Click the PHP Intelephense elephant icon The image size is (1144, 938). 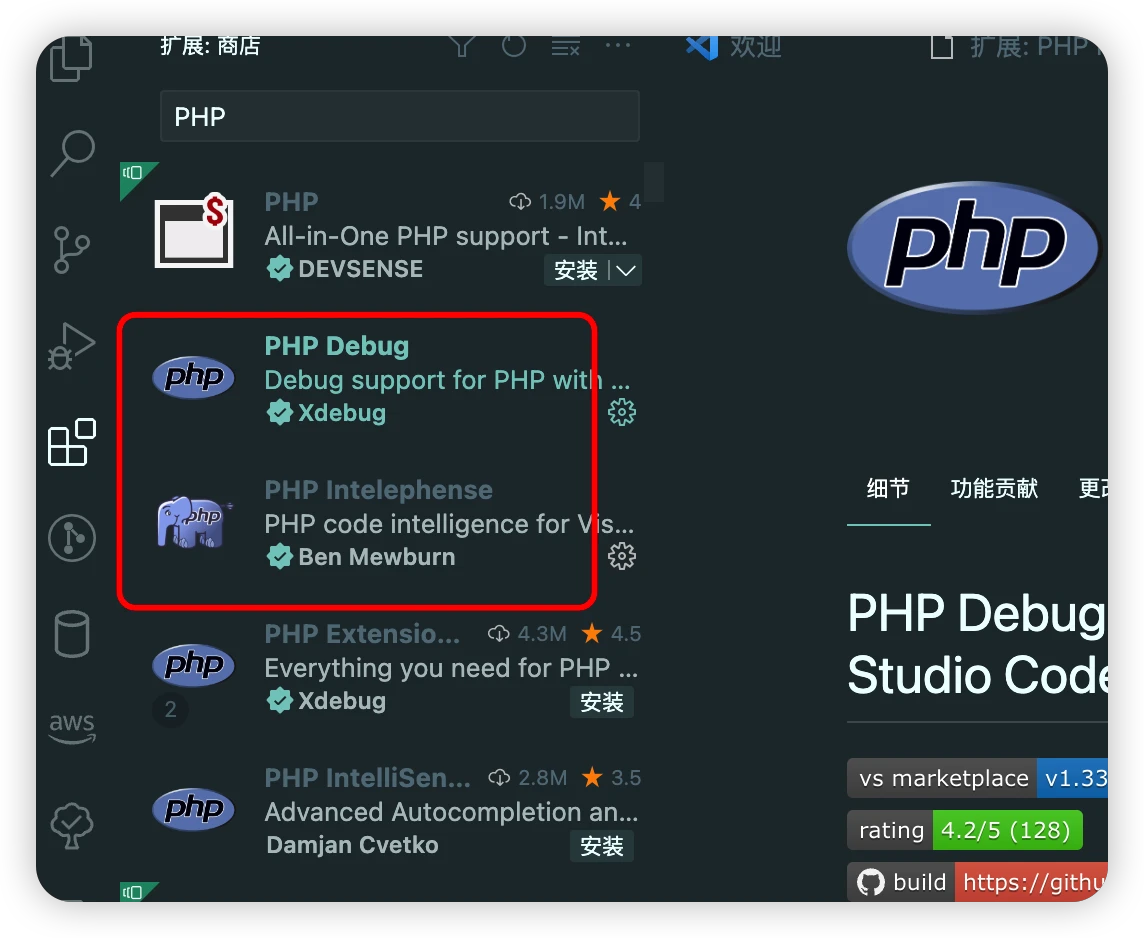point(194,522)
